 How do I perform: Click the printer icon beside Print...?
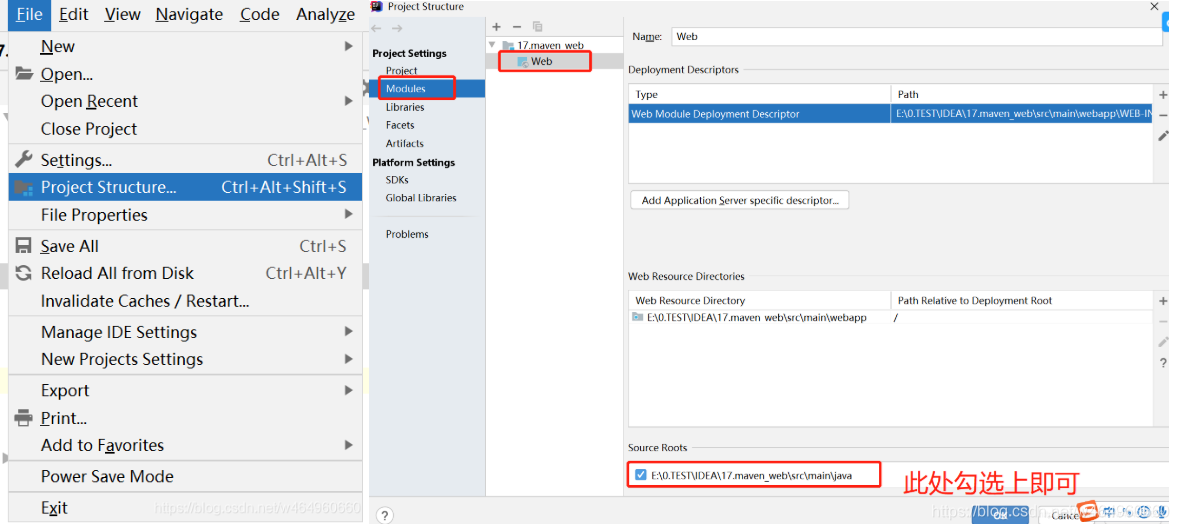(x=24, y=417)
